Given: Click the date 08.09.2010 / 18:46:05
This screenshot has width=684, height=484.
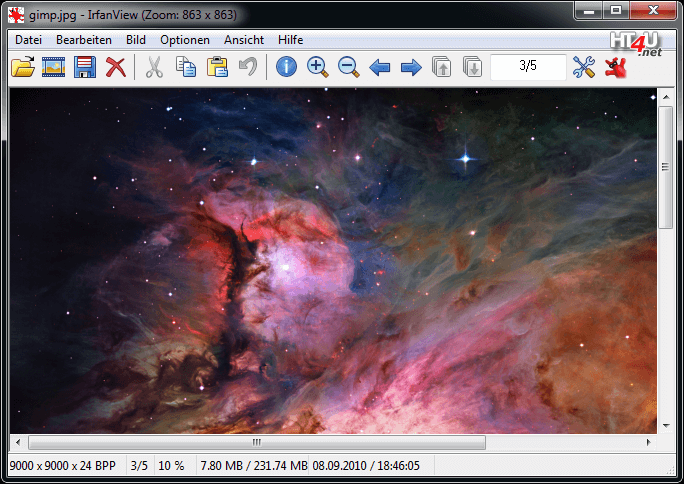Looking at the screenshot, I should (x=366, y=466).
